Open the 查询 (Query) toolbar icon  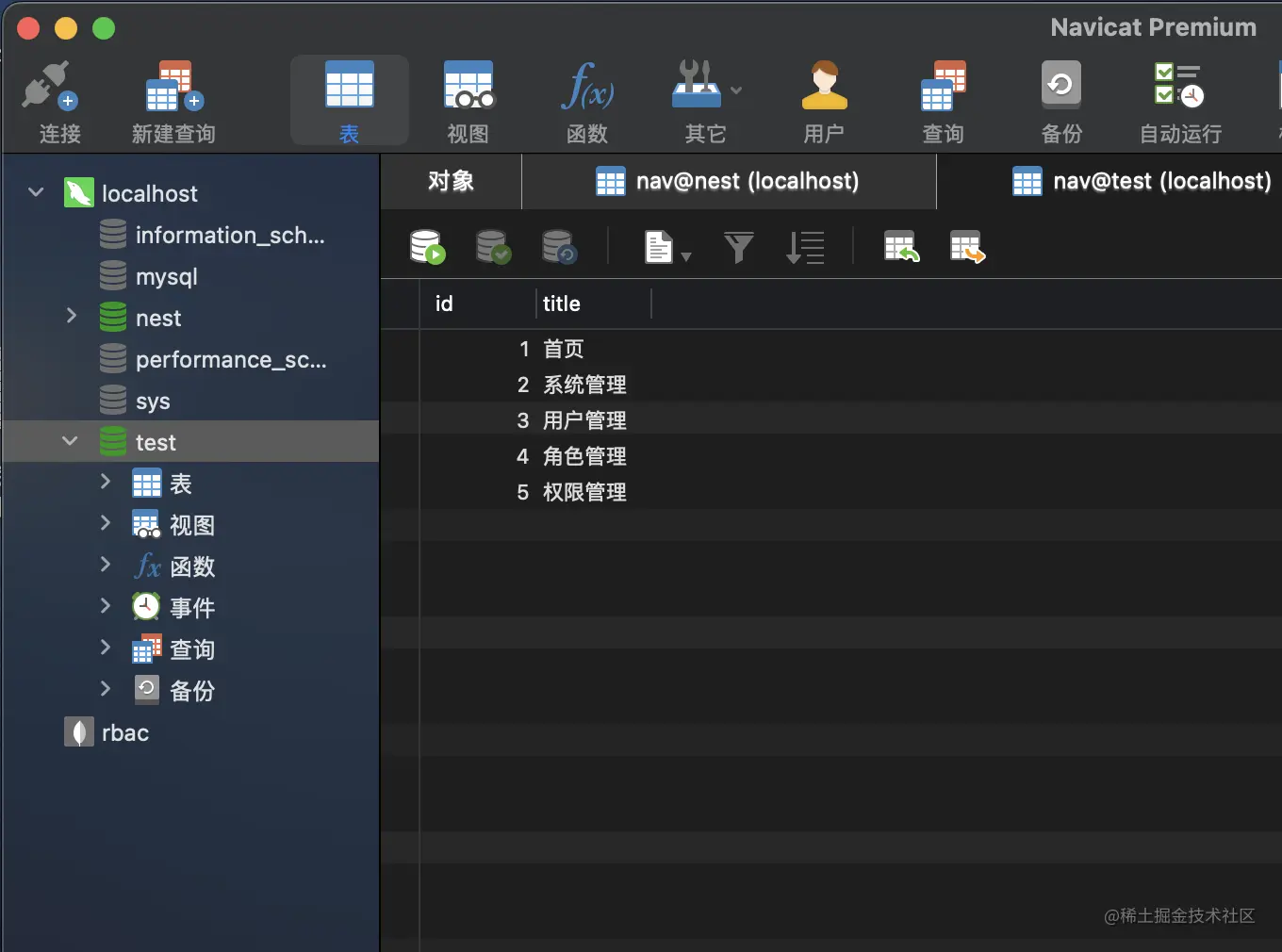(943, 99)
